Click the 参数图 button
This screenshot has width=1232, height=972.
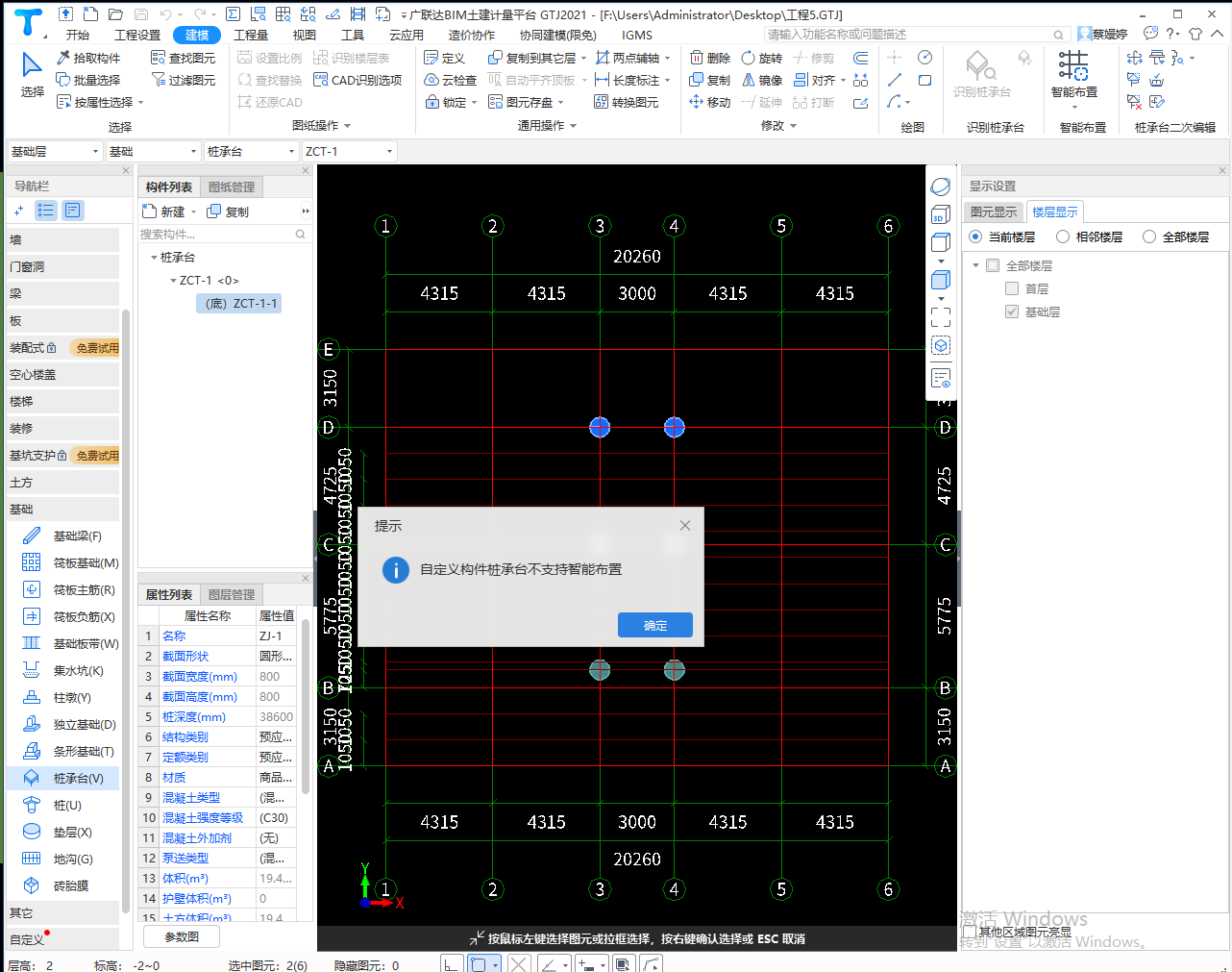[x=182, y=936]
